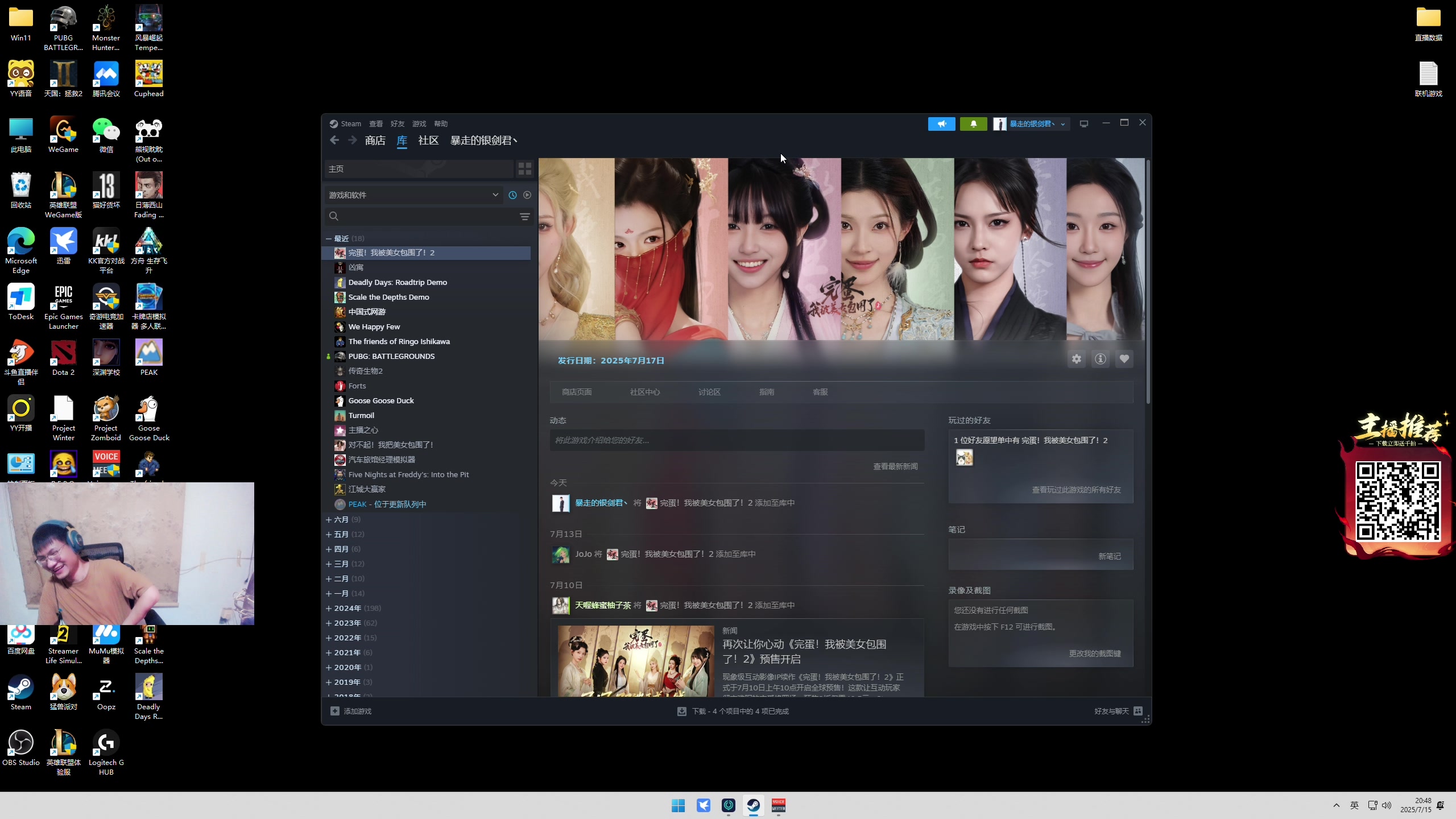Open the 社区中心 game link
Image resolution: width=1456 pixels, height=819 pixels.
645,392
